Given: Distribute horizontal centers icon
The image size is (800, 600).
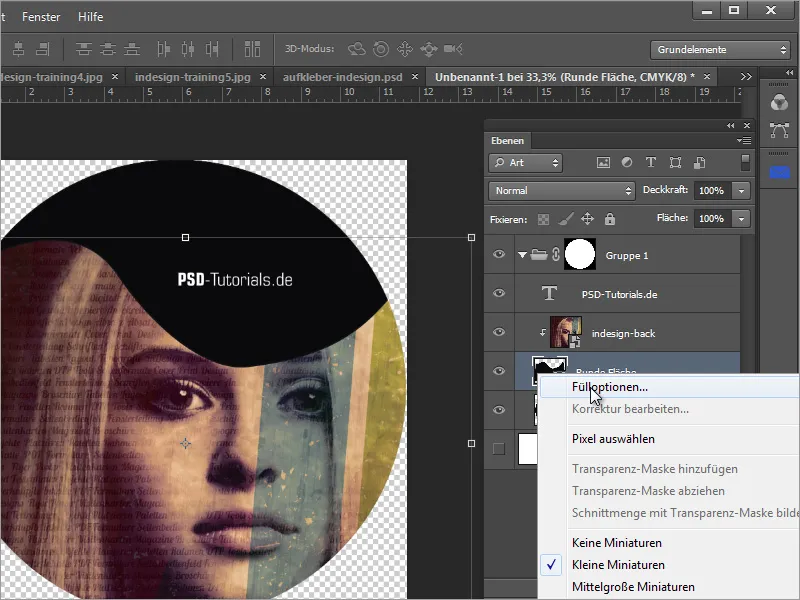Looking at the screenshot, I should click(x=188, y=49).
